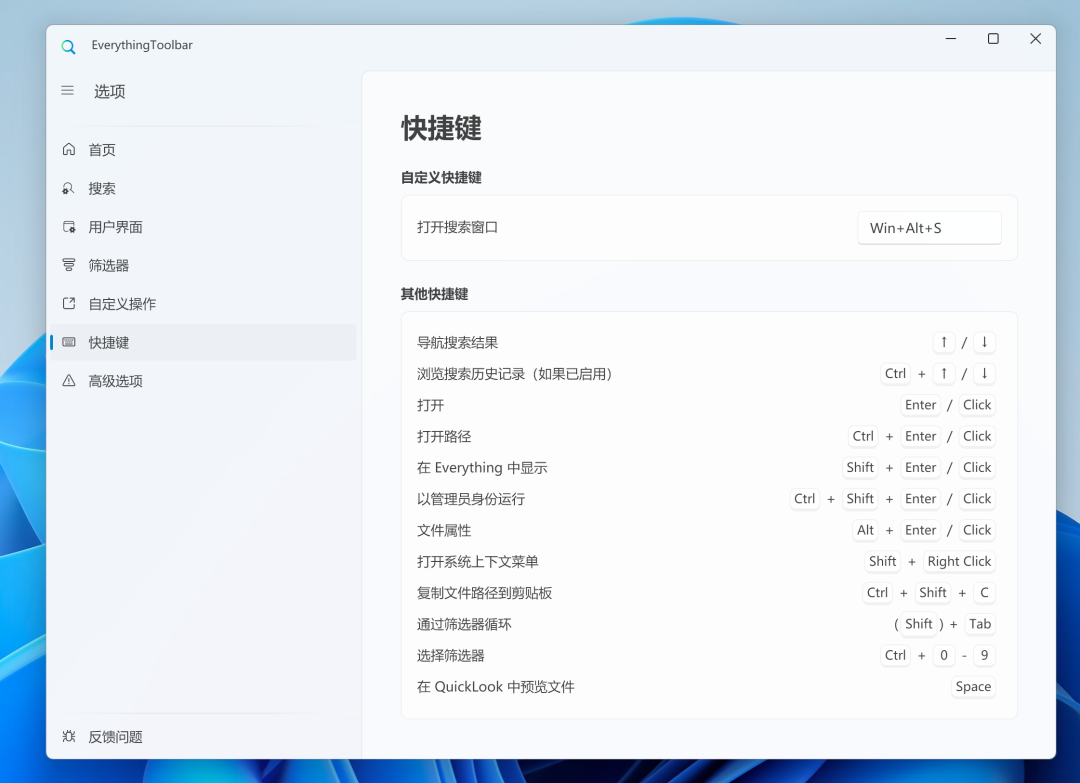This screenshot has width=1080, height=783.
Task: Click the bug icon beside 反馈问题
Action: (x=69, y=736)
